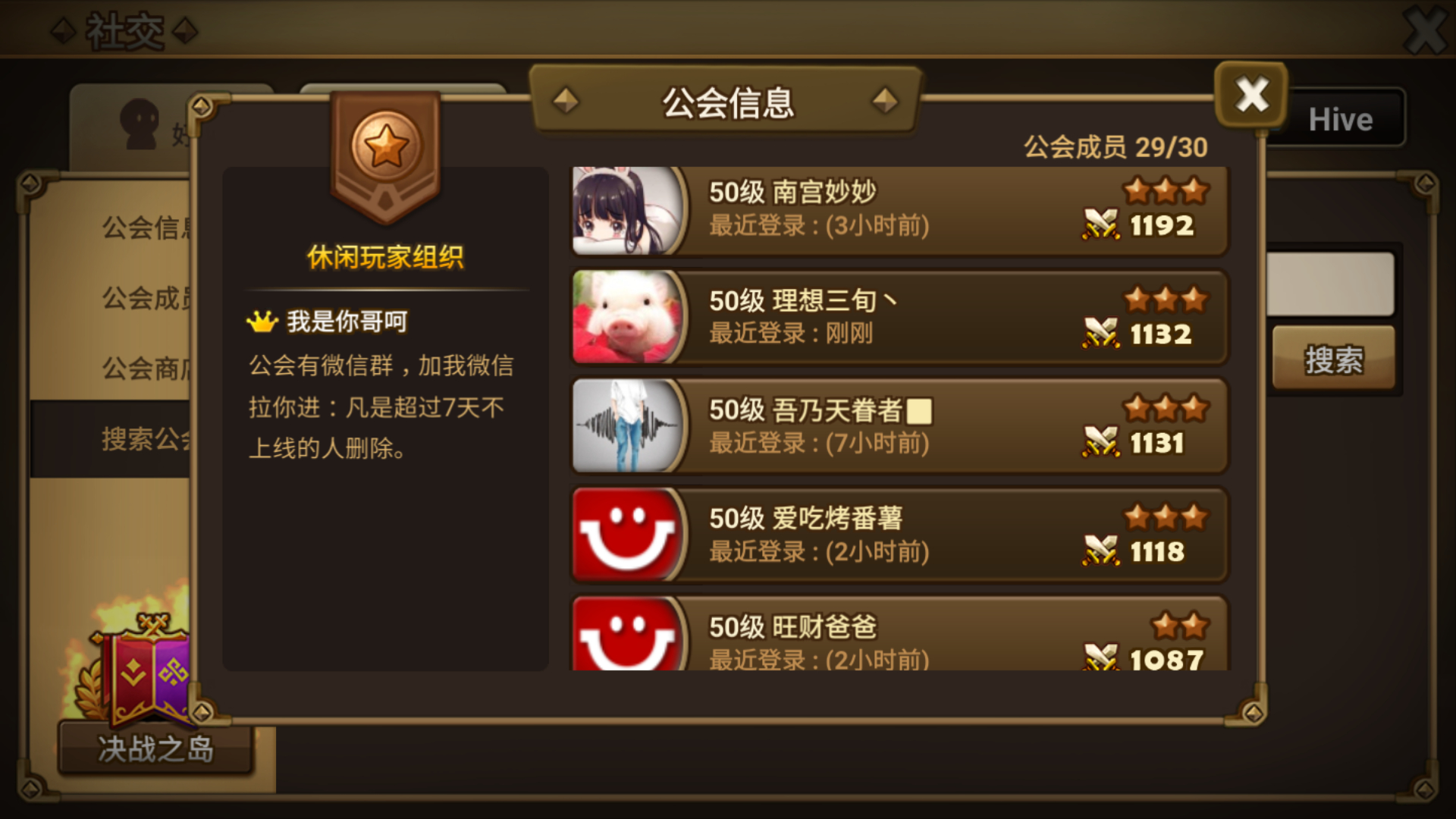The height and width of the screenshot is (819, 1456).
Task: Click the 公会成员 29/30 counter
Action: pos(1116,146)
